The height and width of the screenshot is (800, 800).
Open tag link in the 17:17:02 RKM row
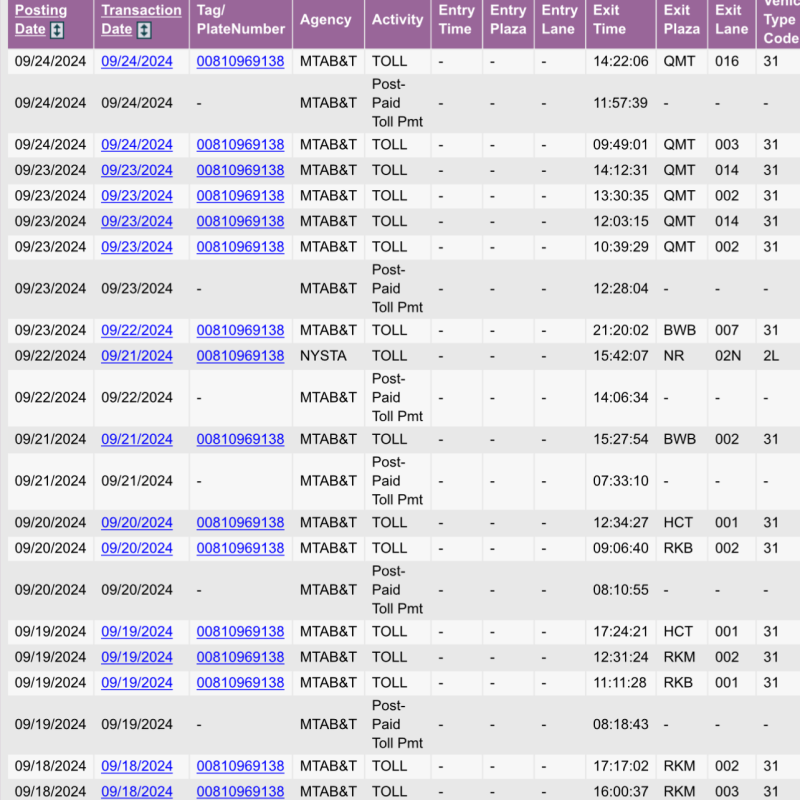pyautogui.click(x=240, y=766)
